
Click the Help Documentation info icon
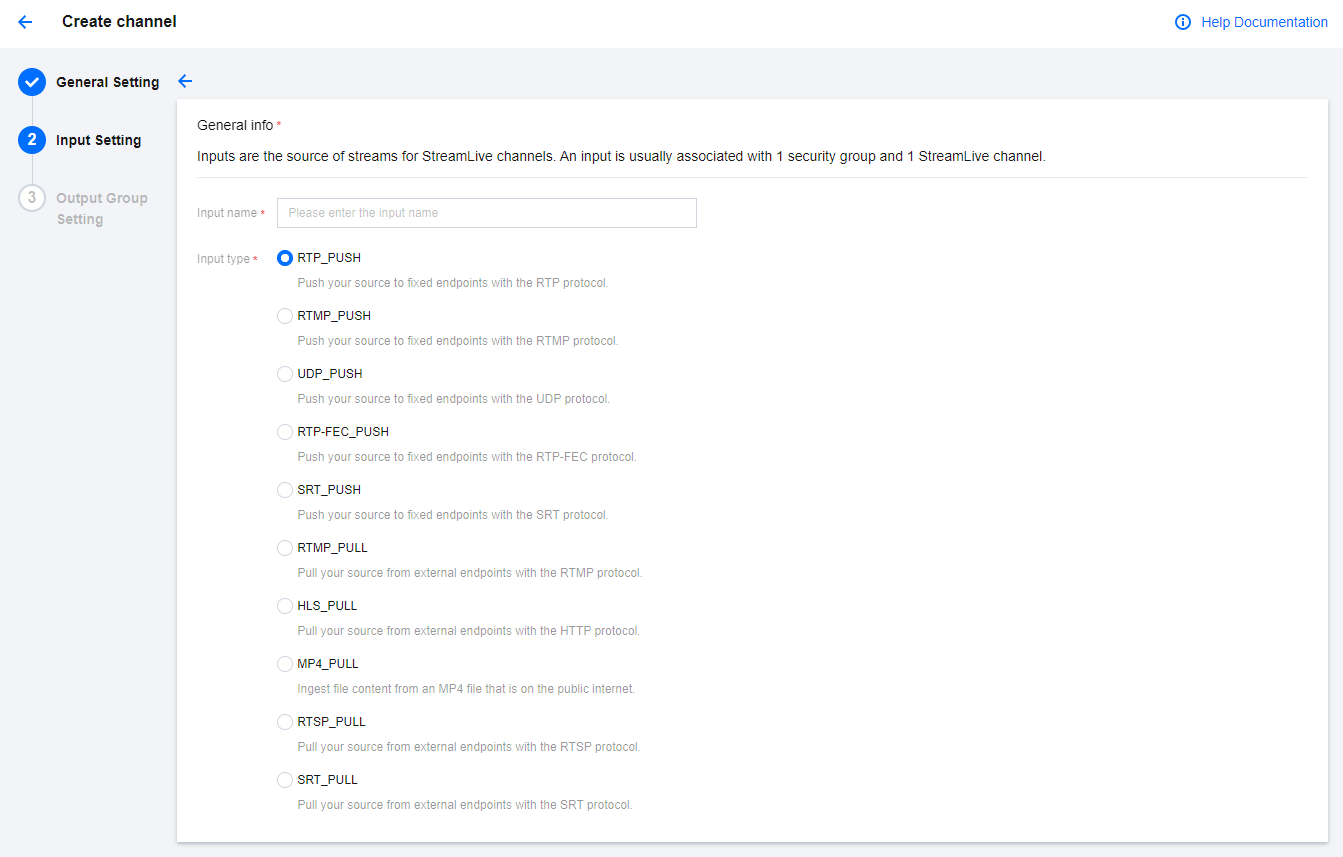pos(1183,22)
